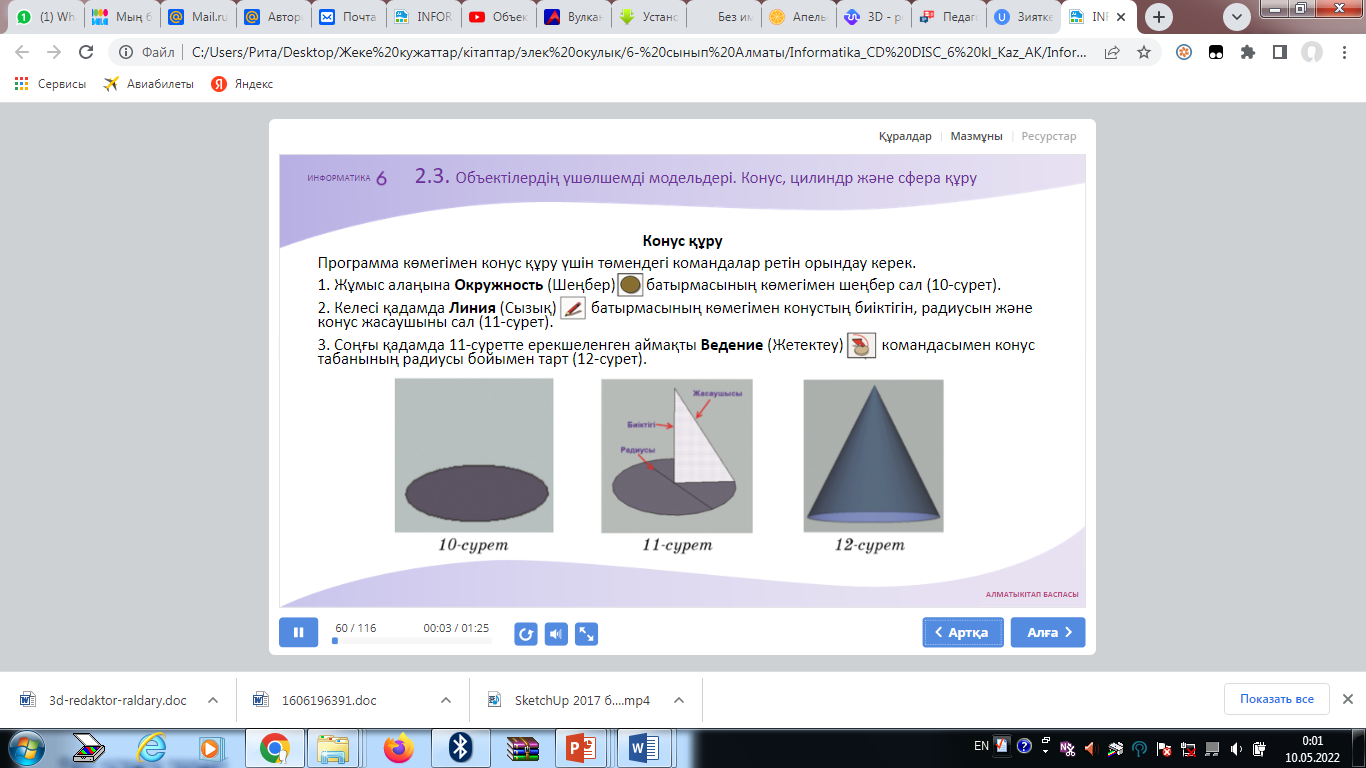This screenshot has height=768, width=1366.
Task: Open the Extensions puzzle menu
Action: coord(1247,52)
